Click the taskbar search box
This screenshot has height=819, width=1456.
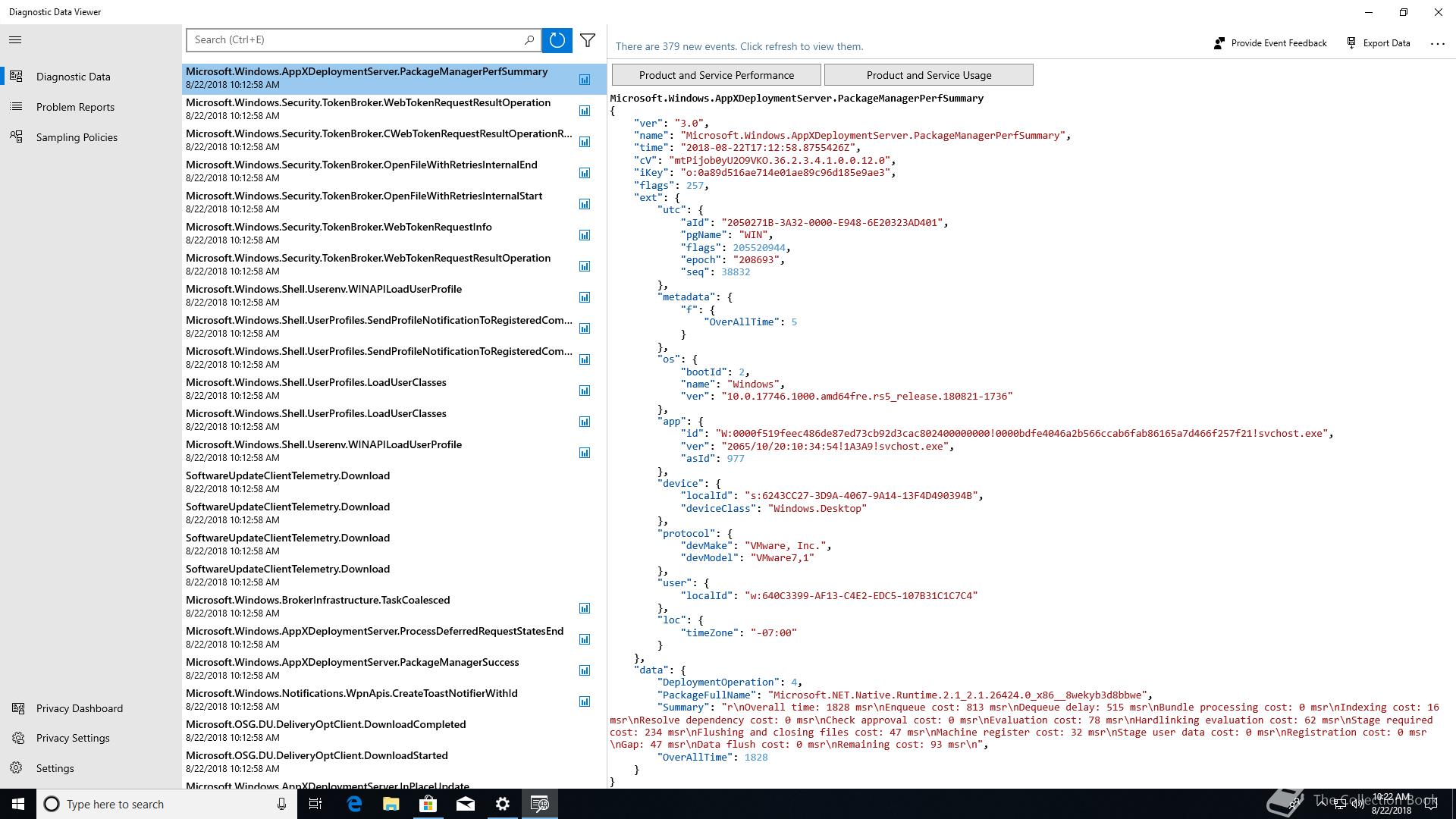click(x=167, y=804)
